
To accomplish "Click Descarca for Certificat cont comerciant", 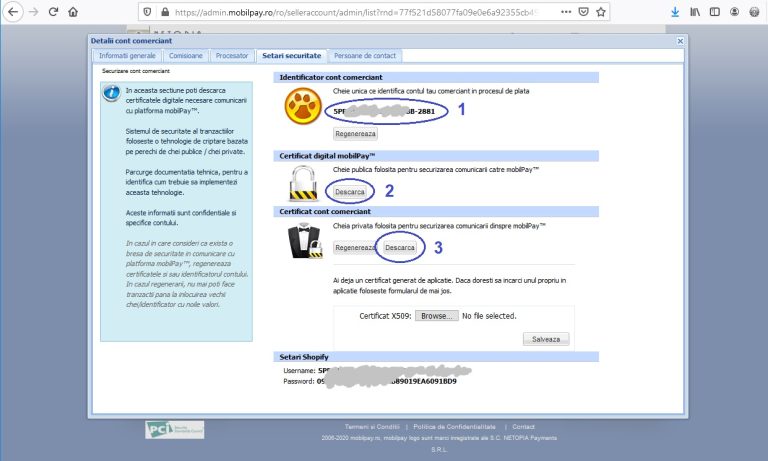I will pyautogui.click(x=400, y=248).
